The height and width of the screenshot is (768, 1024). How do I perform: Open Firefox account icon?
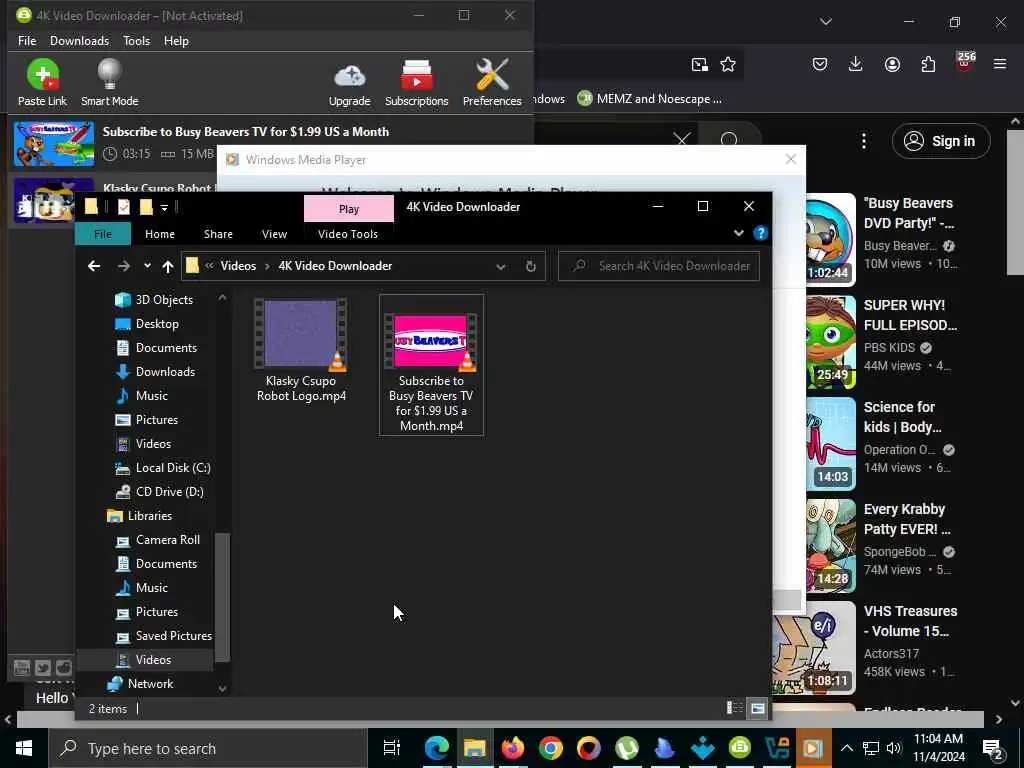[892, 64]
